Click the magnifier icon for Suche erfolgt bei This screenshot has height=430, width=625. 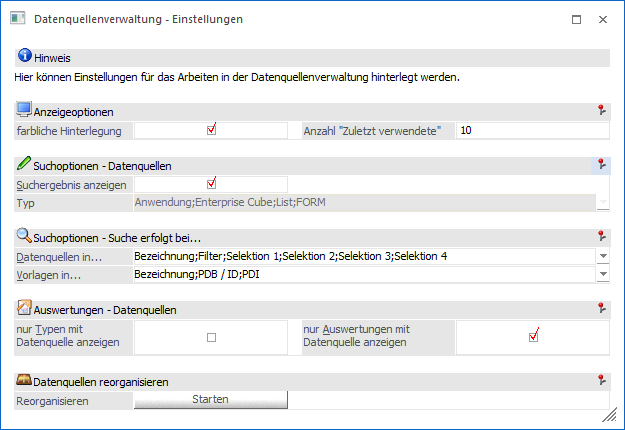(x=24, y=237)
